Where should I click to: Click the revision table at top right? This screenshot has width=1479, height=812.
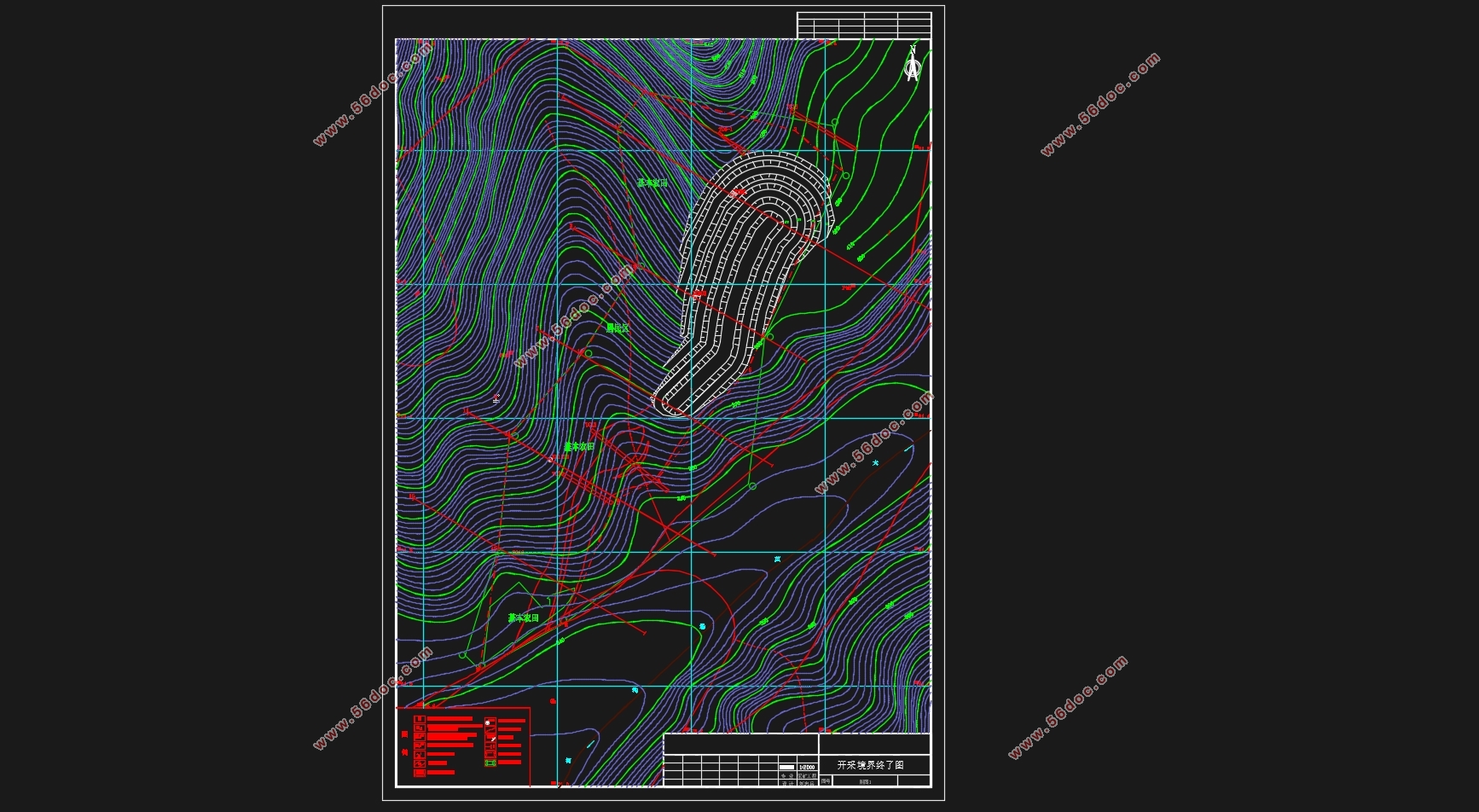tap(863, 25)
